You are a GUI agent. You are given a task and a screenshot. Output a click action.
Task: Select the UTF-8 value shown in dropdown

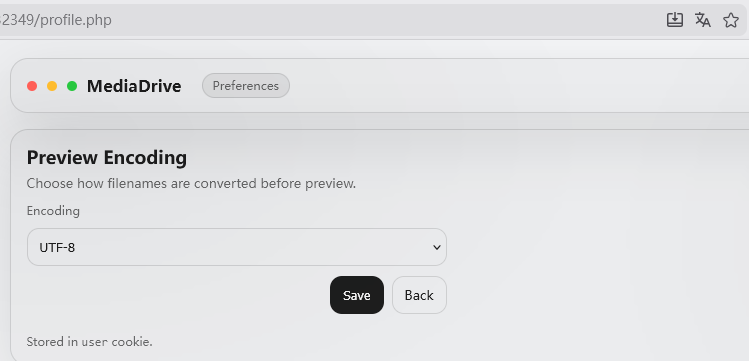(57, 248)
